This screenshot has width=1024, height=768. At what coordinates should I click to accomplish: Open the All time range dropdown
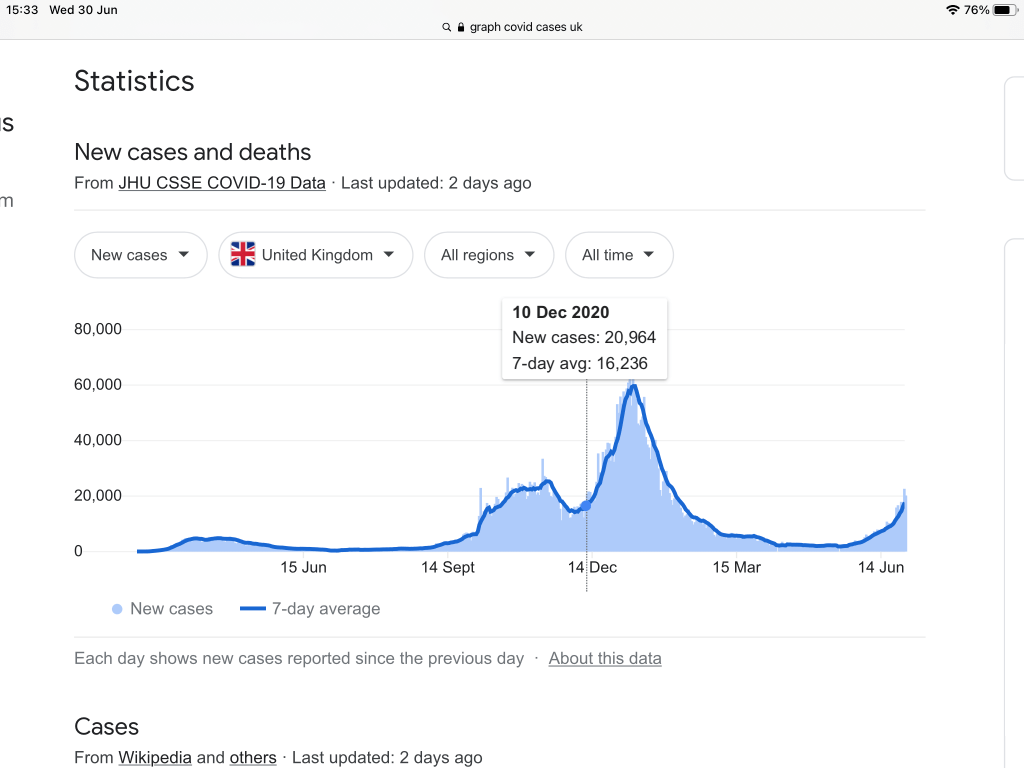click(619, 255)
